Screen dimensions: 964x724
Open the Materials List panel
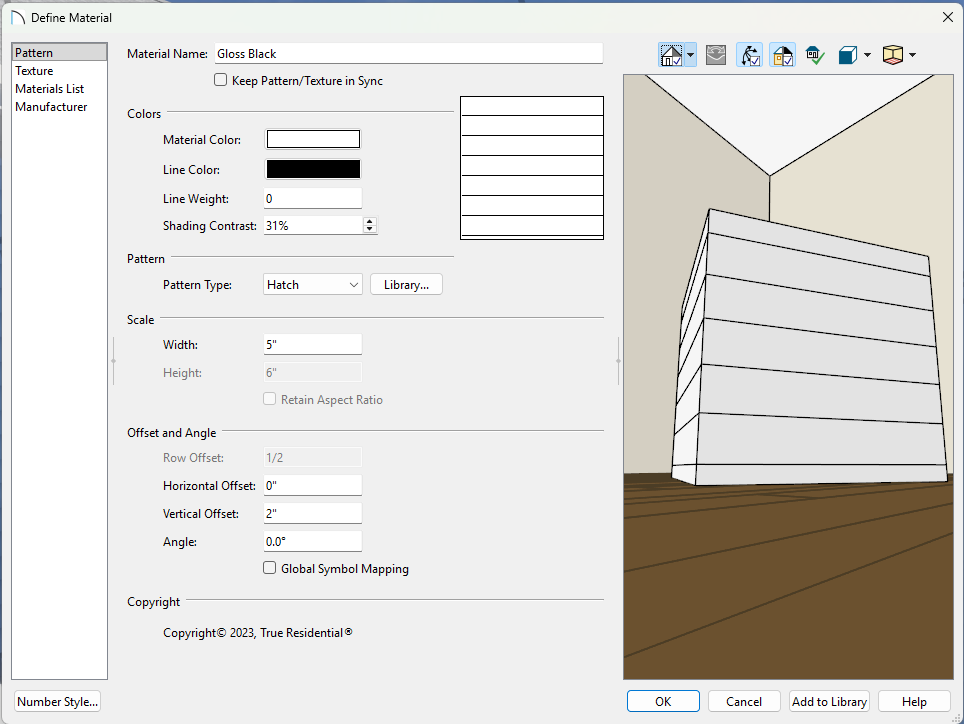[x=49, y=89]
